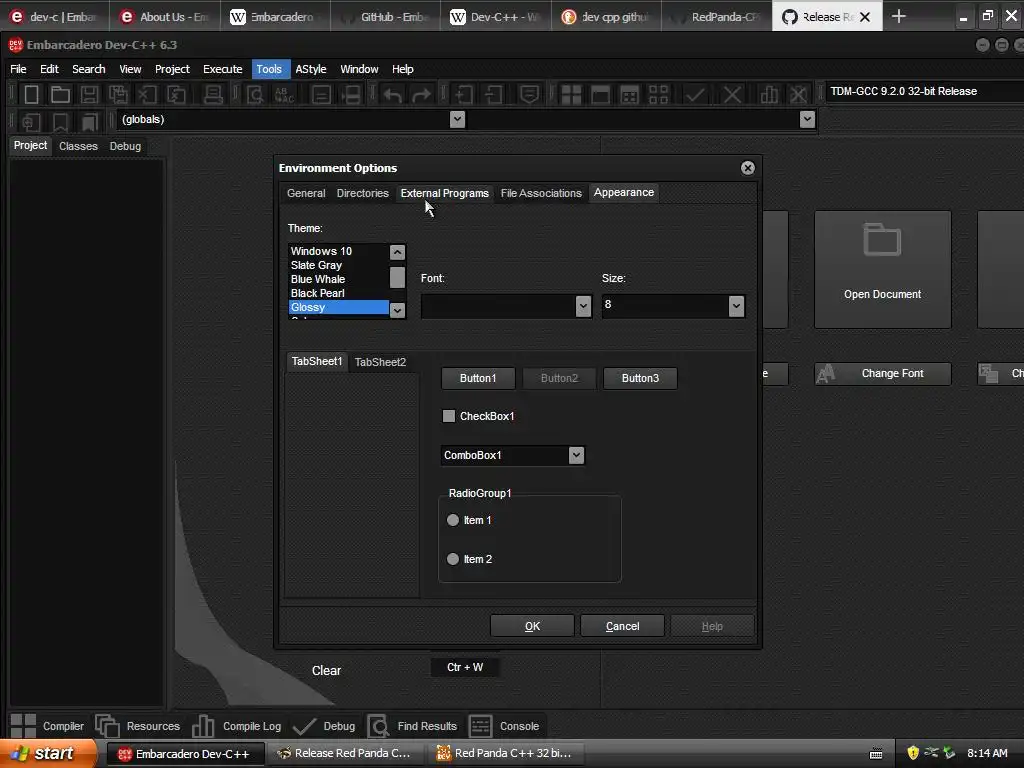Click the Profile bar-chart toolbar icon
The image size is (1024, 768).
(769, 95)
